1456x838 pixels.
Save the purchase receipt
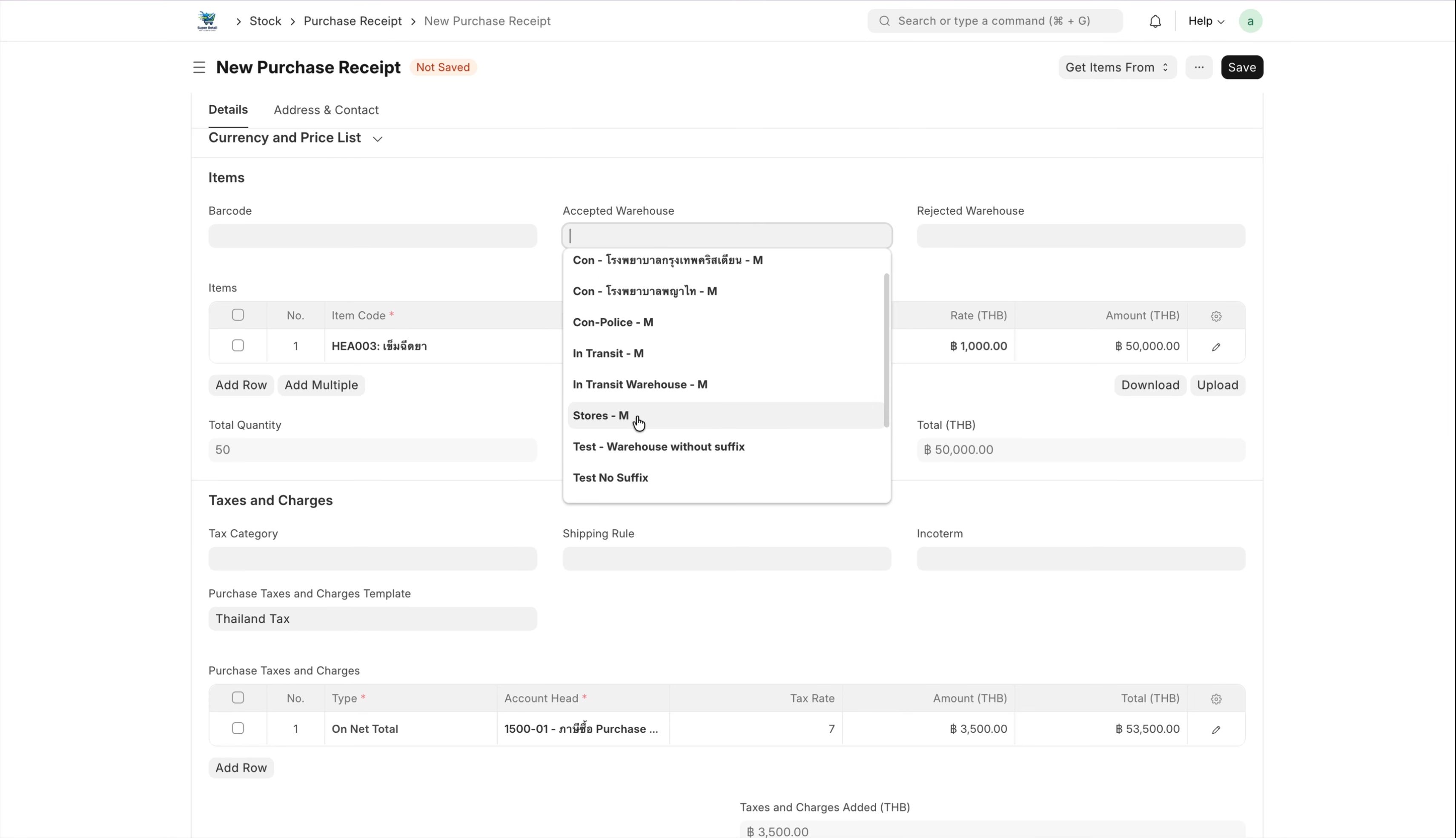click(x=1241, y=67)
